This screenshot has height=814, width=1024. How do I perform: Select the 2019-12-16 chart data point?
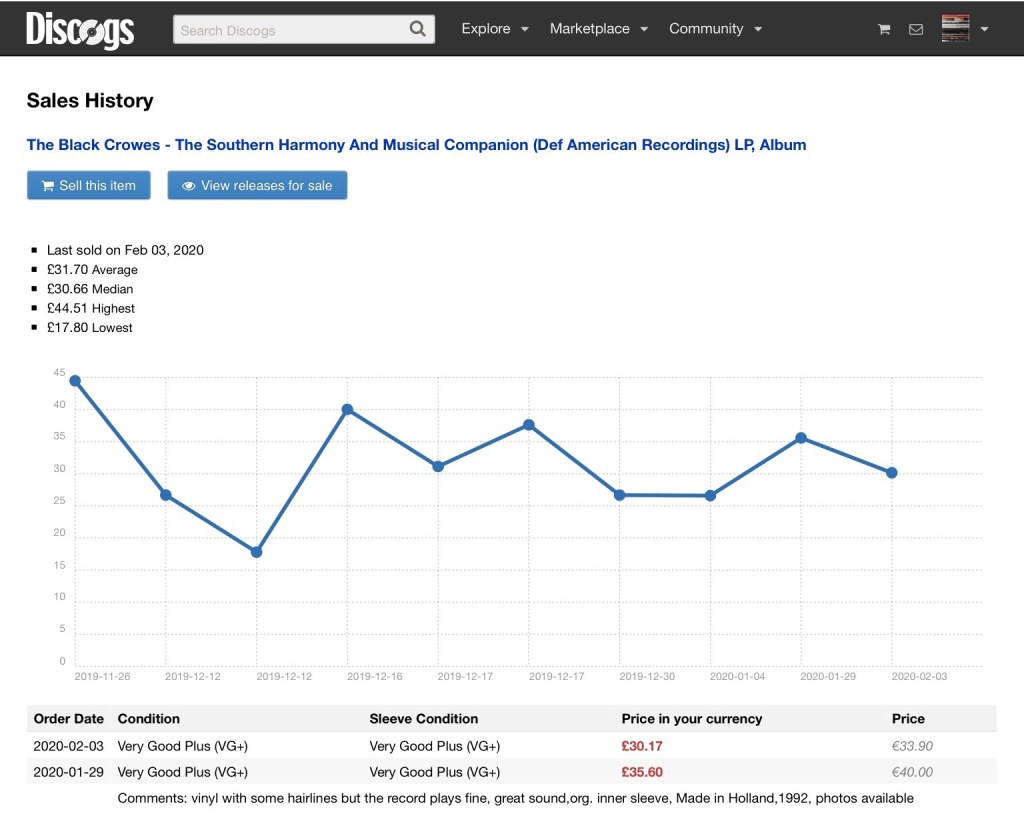point(347,409)
